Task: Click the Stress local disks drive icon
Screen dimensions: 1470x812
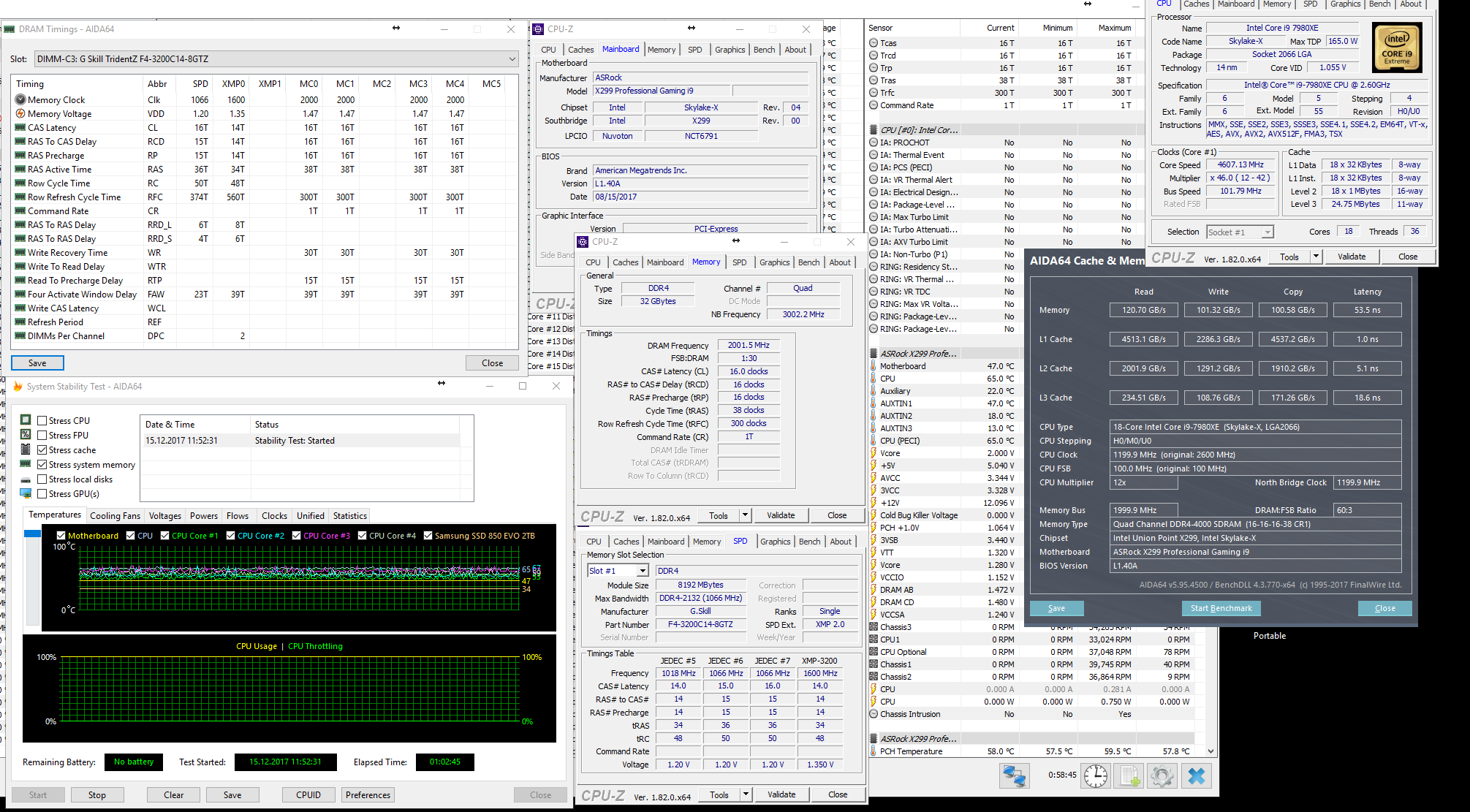Action: [x=26, y=479]
